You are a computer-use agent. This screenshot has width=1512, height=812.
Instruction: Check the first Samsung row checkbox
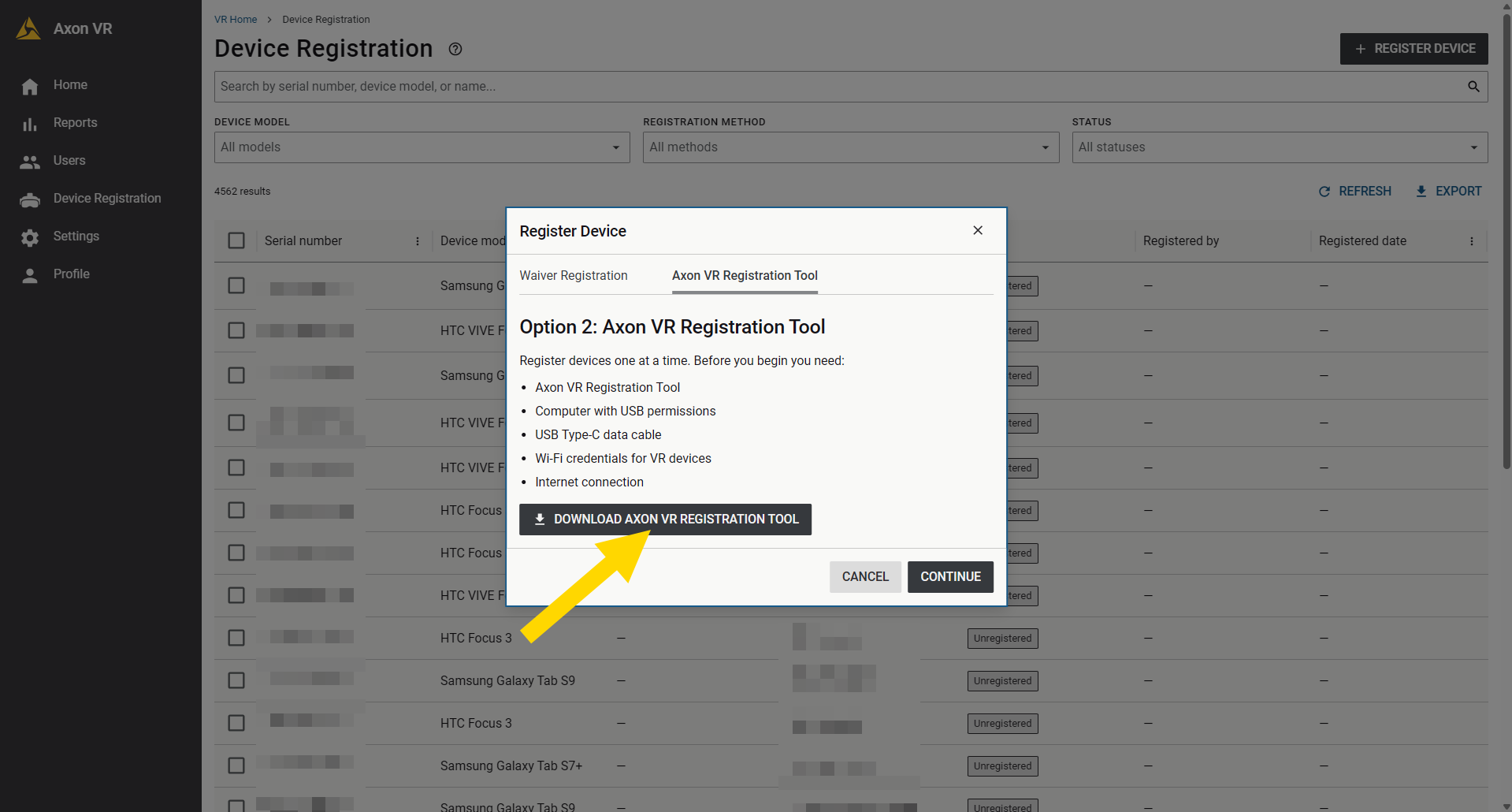click(x=236, y=285)
